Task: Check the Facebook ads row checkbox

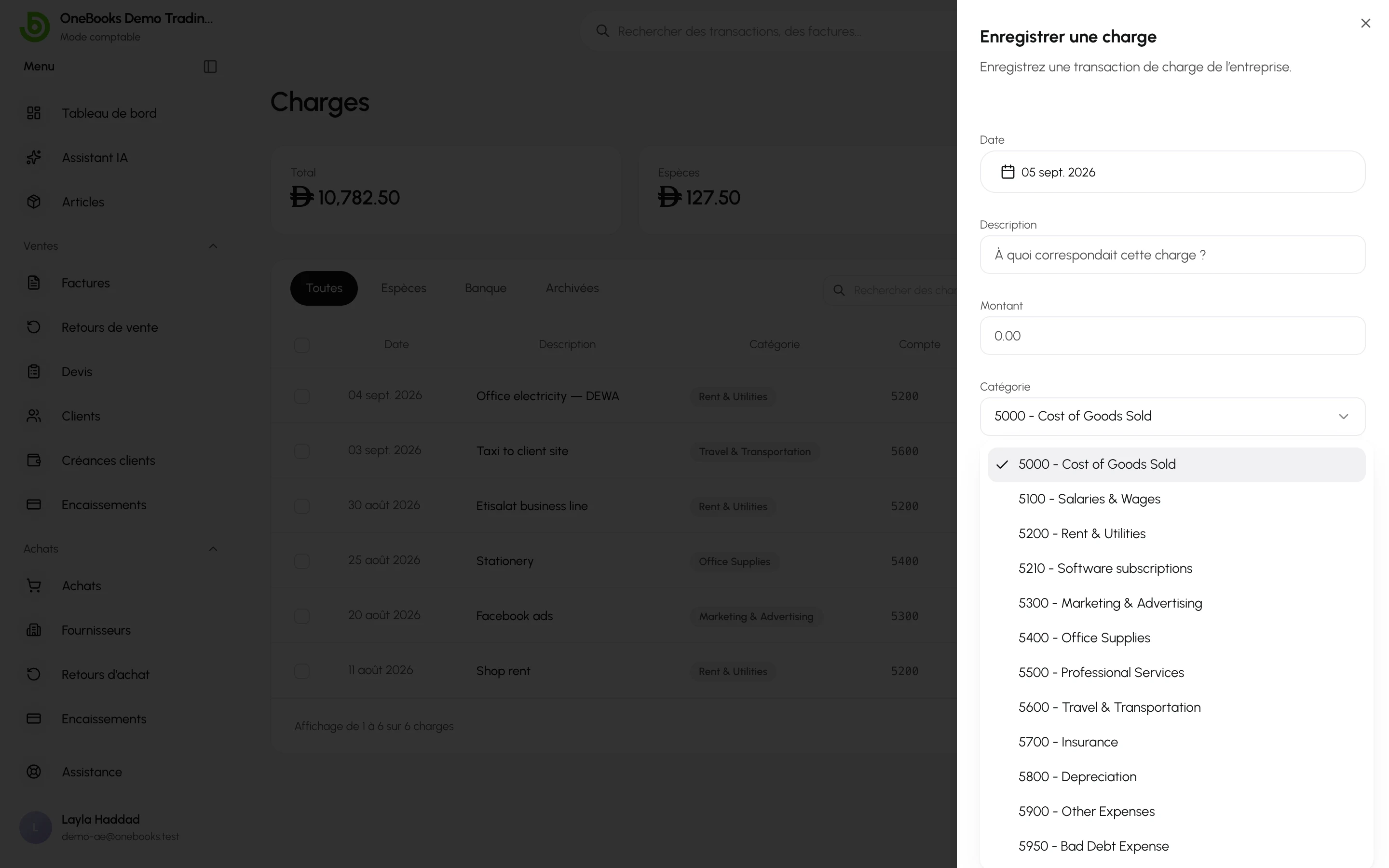Action: click(x=302, y=616)
